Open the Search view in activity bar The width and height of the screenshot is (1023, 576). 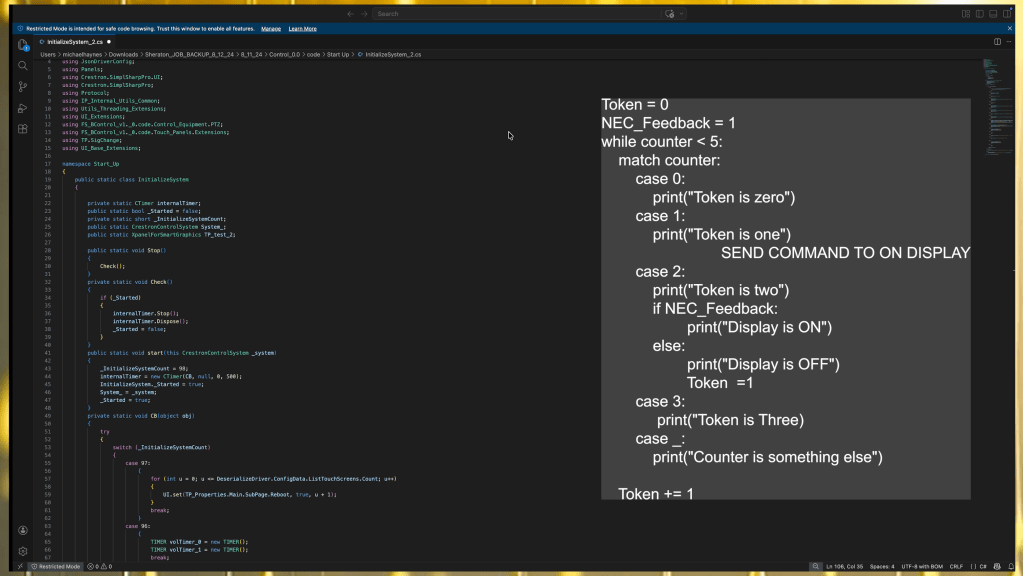pyautogui.click(x=23, y=66)
